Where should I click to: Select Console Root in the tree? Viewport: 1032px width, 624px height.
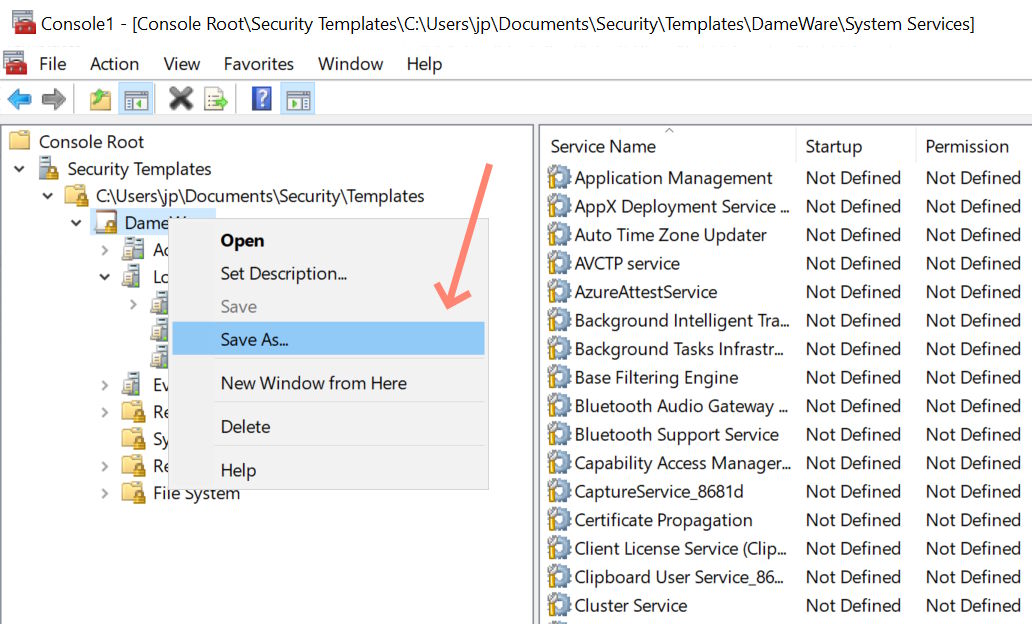[91, 142]
